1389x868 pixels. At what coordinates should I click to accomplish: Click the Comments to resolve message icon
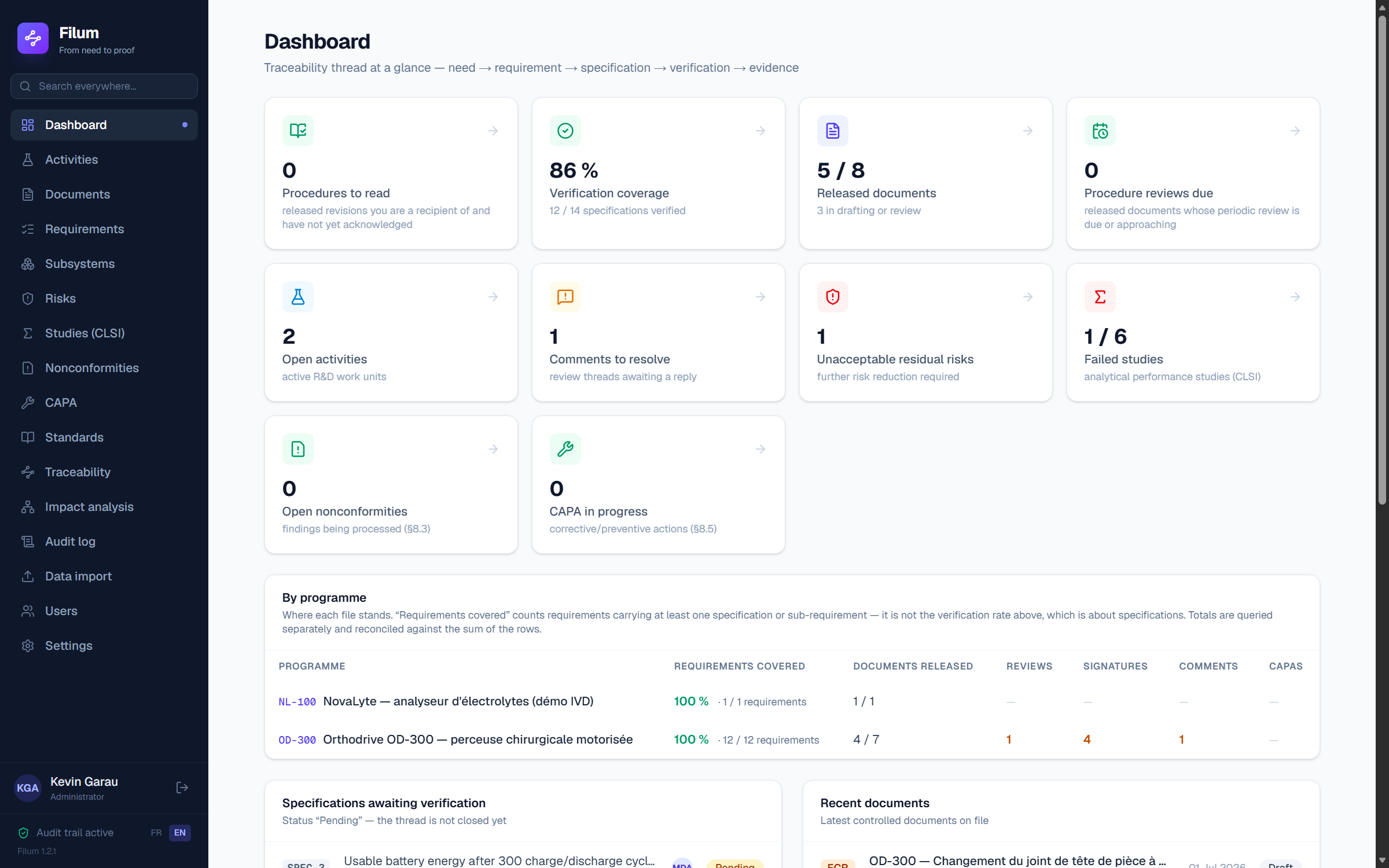click(x=565, y=297)
